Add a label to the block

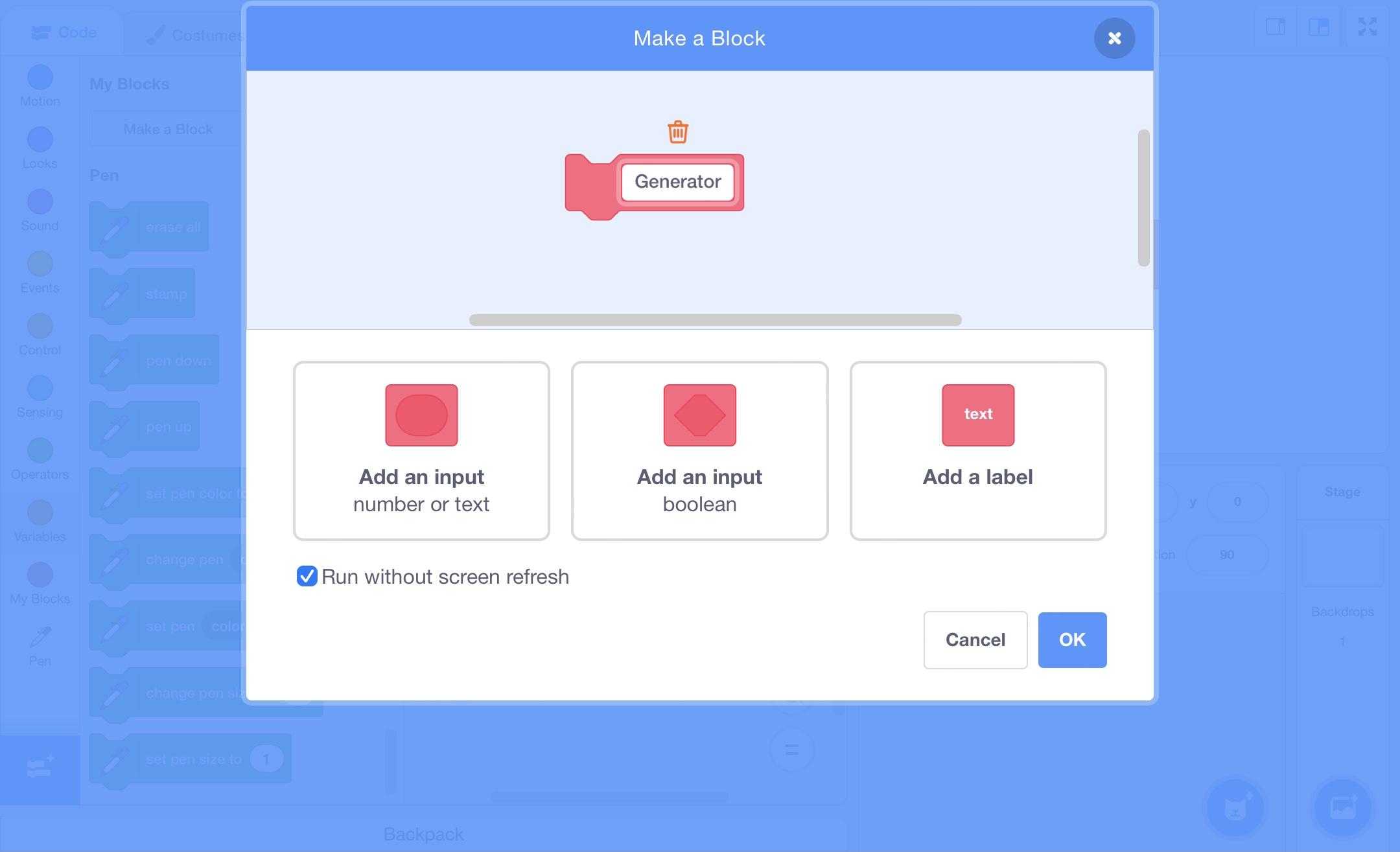point(977,450)
